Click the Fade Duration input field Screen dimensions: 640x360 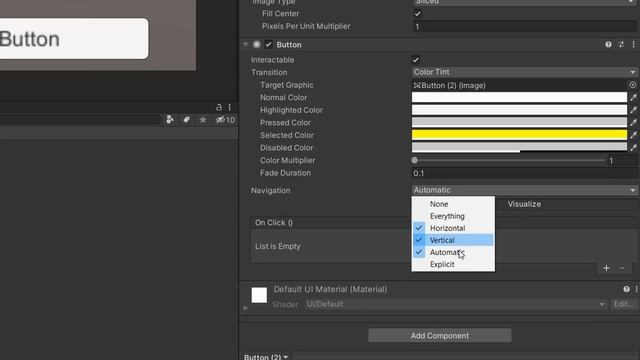(524, 173)
